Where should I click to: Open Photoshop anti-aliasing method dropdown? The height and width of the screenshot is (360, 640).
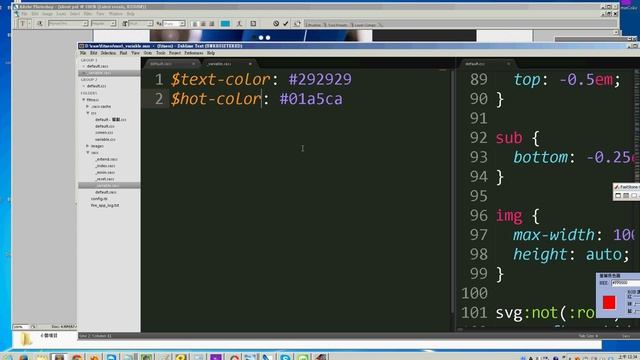tap(174, 24)
